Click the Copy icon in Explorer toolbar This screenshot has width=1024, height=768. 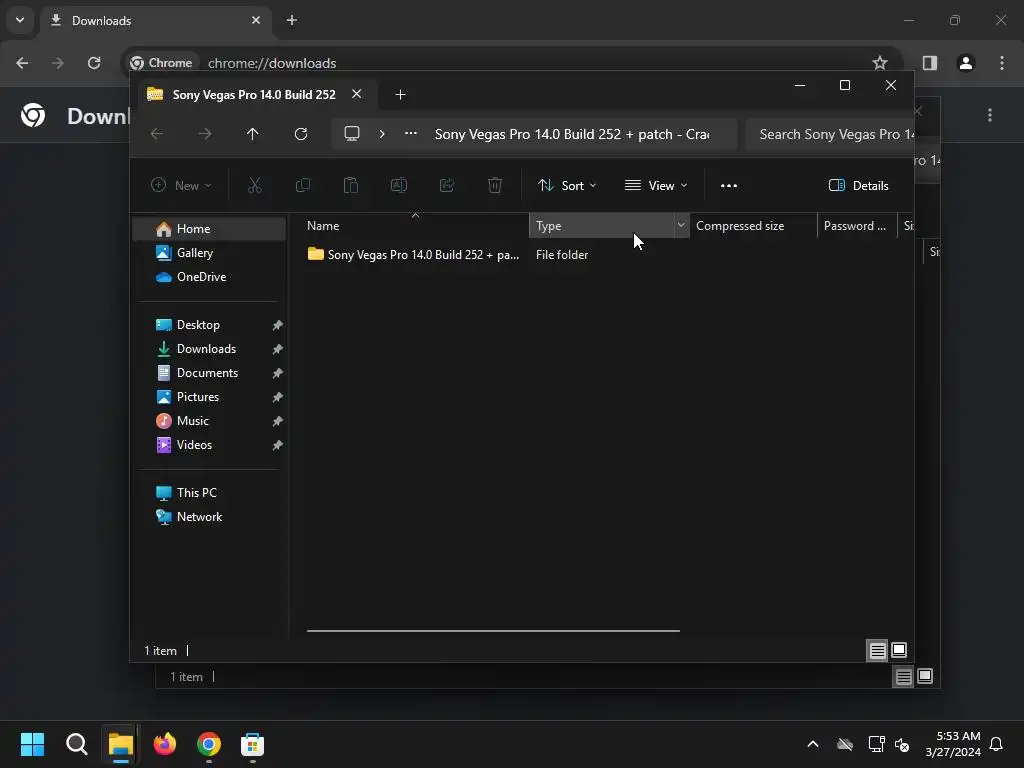[x=302, y=185]
